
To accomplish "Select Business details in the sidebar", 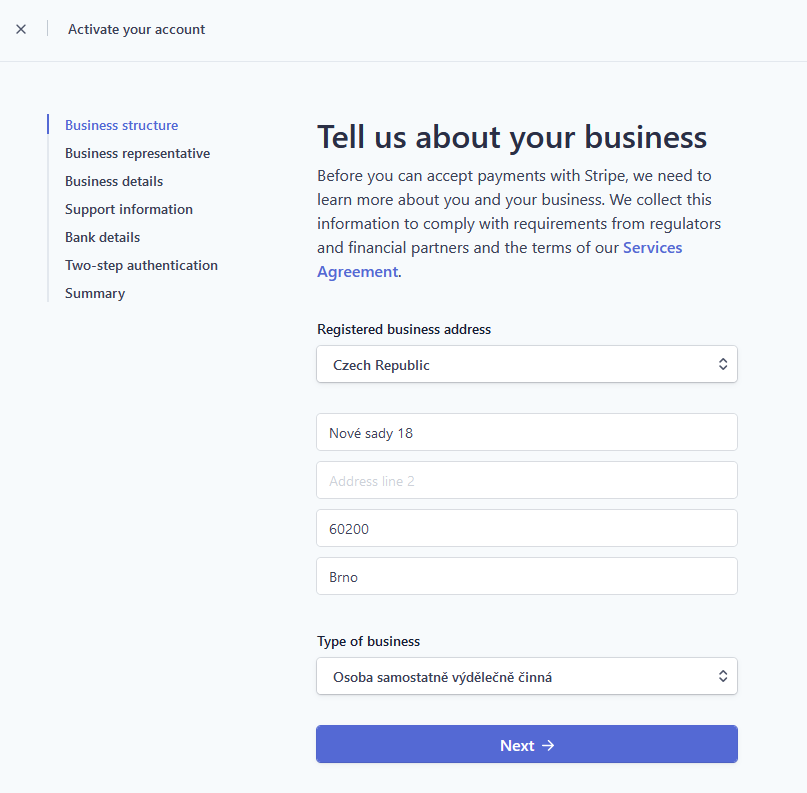I will coord(114,181).
